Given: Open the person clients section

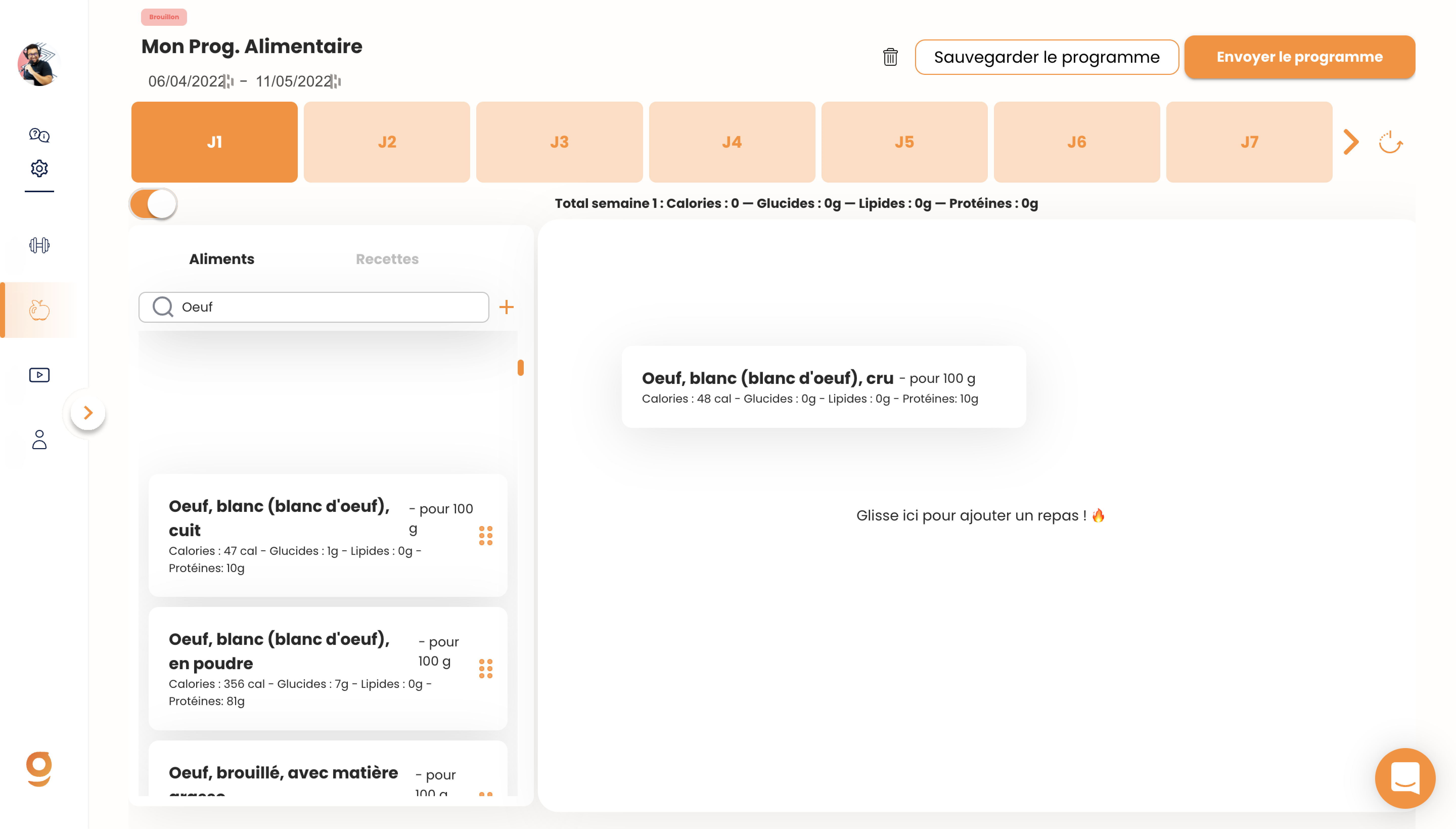Looking at the screenshot, I should (39, 440).
